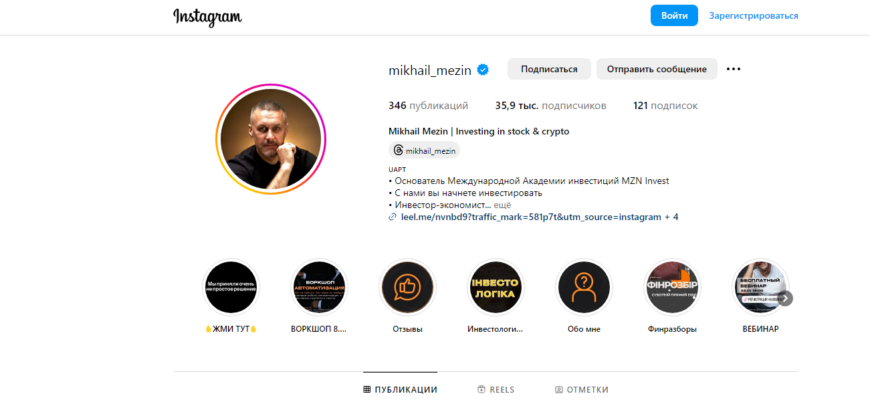Click the Войти button
The image size is (870, 400).
[674, 16]
